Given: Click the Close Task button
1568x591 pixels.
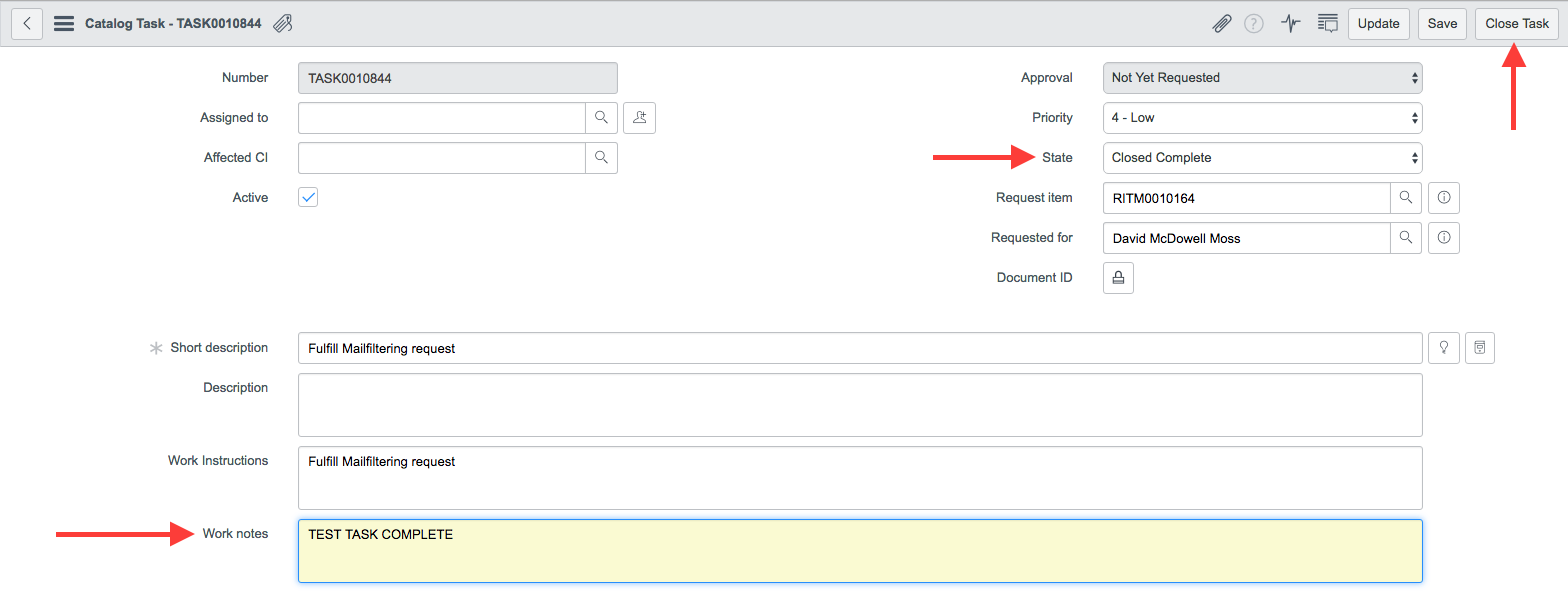Looking at the screenshot, I should (x=1516, y=23).
